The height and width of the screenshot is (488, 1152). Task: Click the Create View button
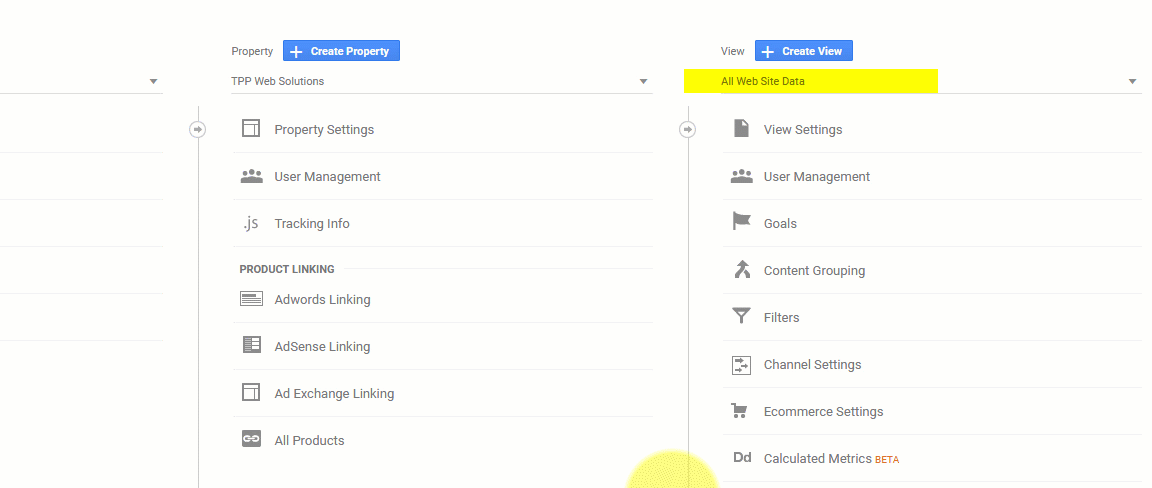[x=804, y=51]
